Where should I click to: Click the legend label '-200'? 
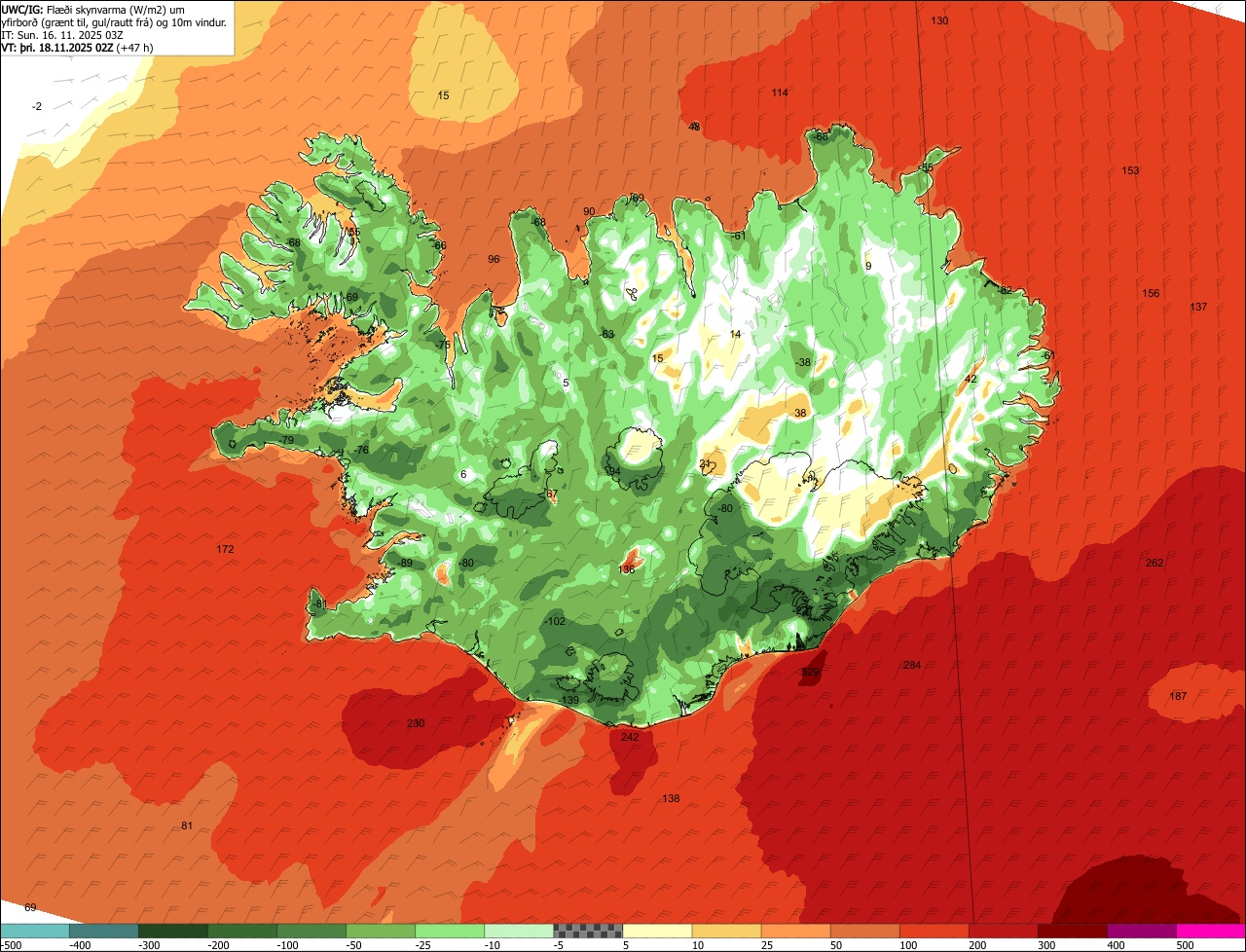[218, 944]
